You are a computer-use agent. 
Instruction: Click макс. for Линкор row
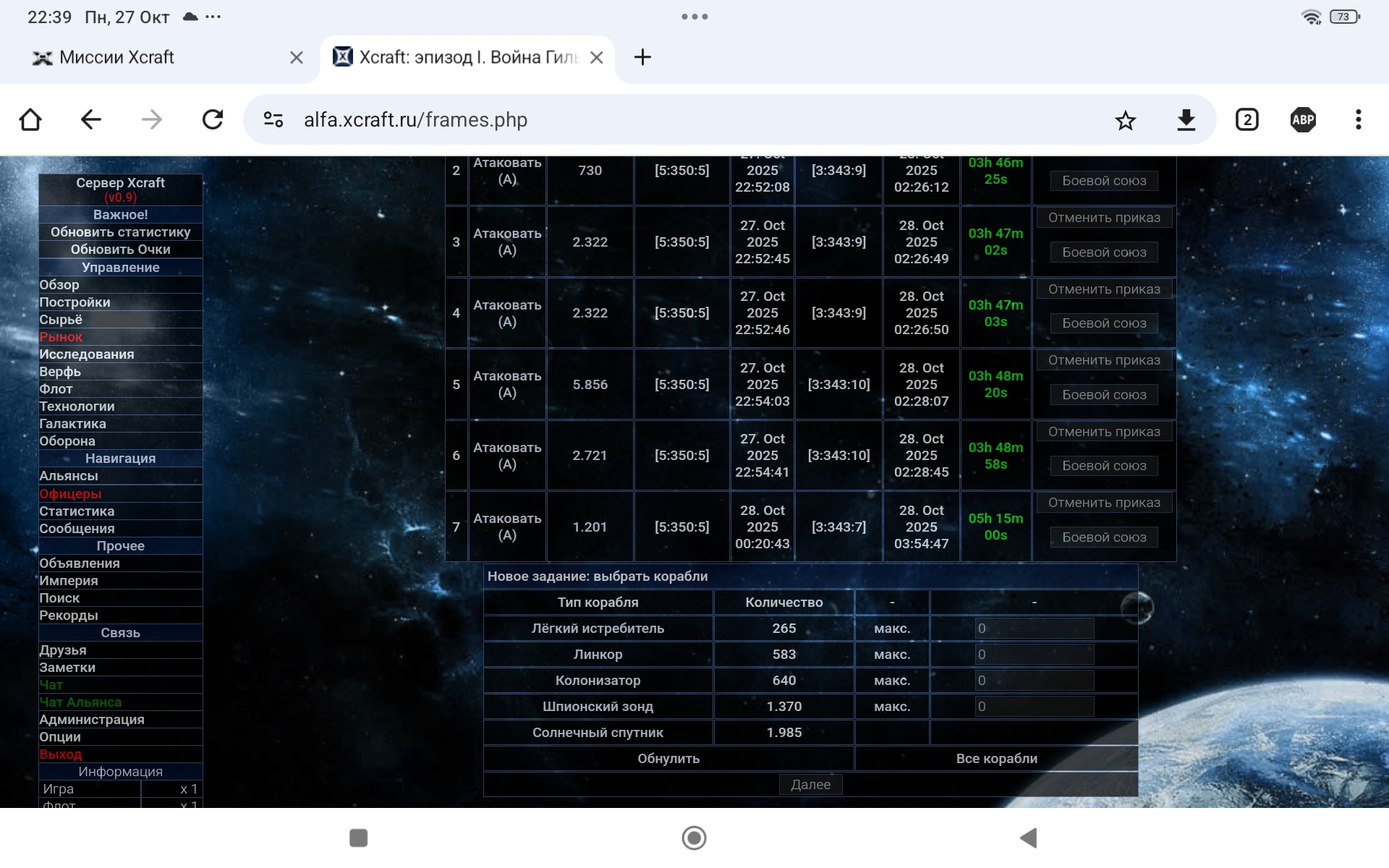[891, 655]
